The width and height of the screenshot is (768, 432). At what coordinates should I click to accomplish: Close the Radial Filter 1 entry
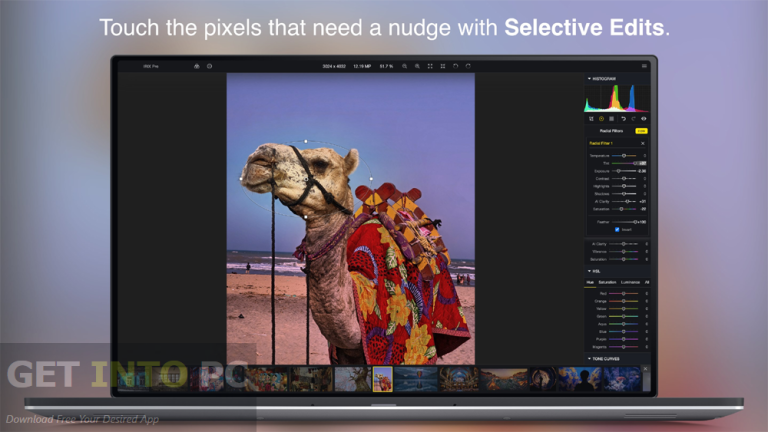[x=643, y=143]
